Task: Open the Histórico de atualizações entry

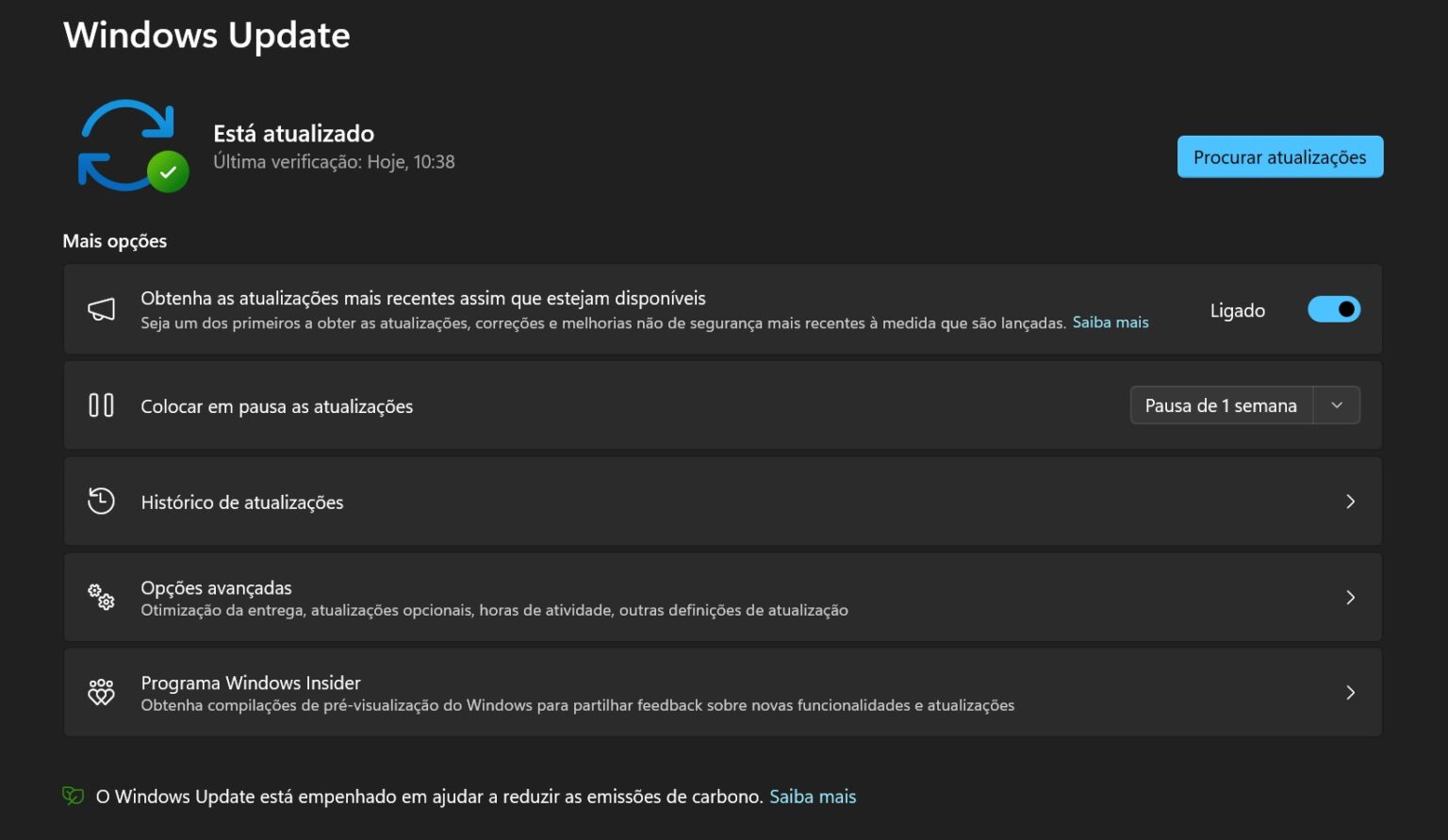Action: click(x=242, y=502)
